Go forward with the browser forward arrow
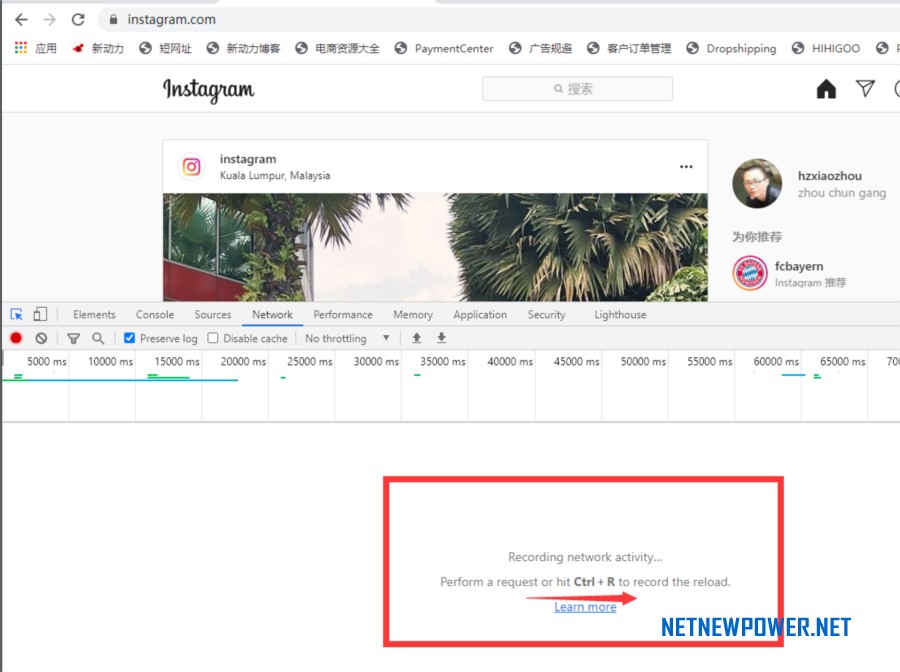 (x=50, y=20)
